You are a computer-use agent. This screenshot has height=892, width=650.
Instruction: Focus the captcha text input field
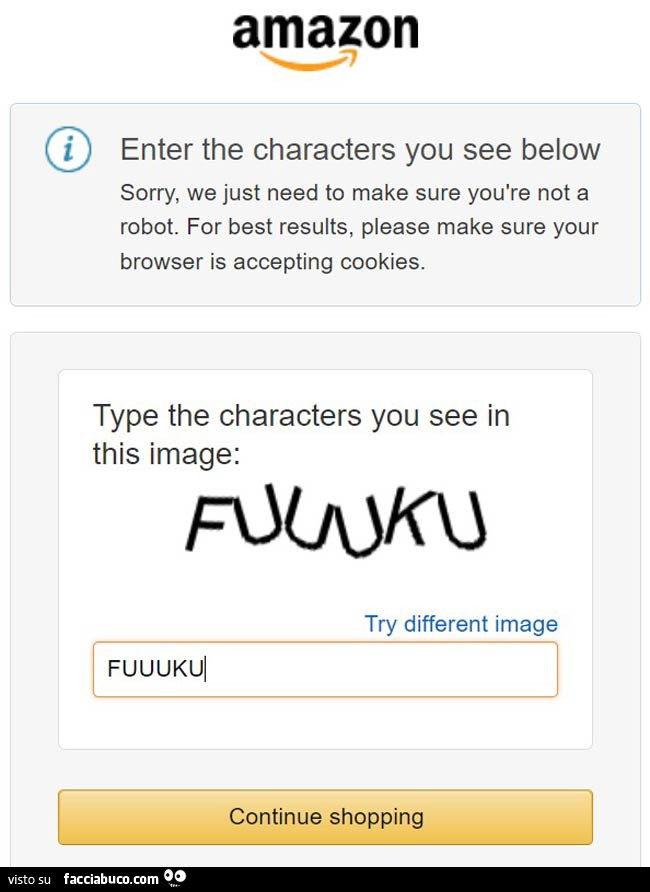pyautogui.click(x=380, y=669)
